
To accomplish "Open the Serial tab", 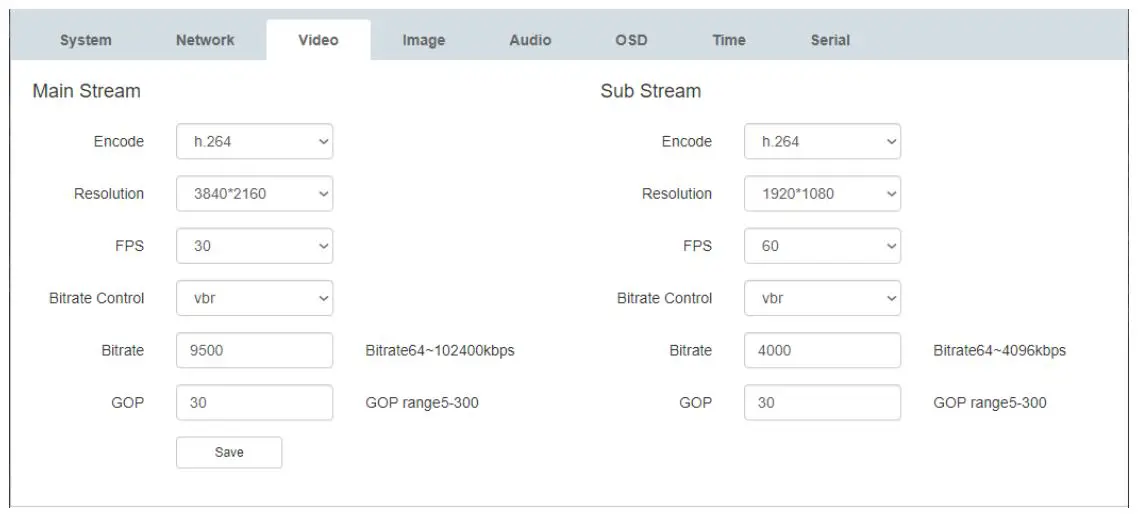I will pyautogui.click(x=830, y=40).
